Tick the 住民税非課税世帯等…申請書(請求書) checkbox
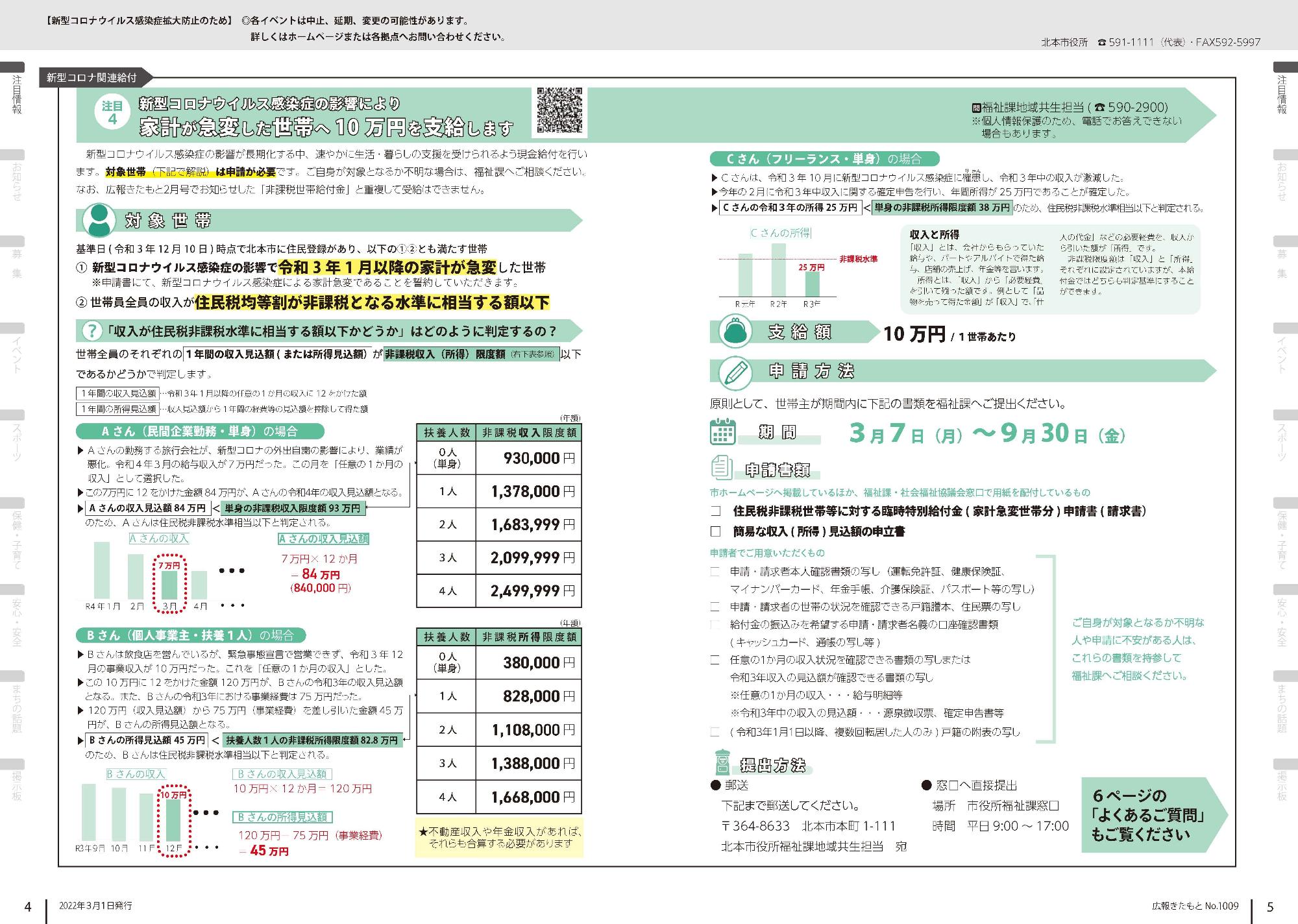This screenshot has width=1298, height=924. coord(716,512)
